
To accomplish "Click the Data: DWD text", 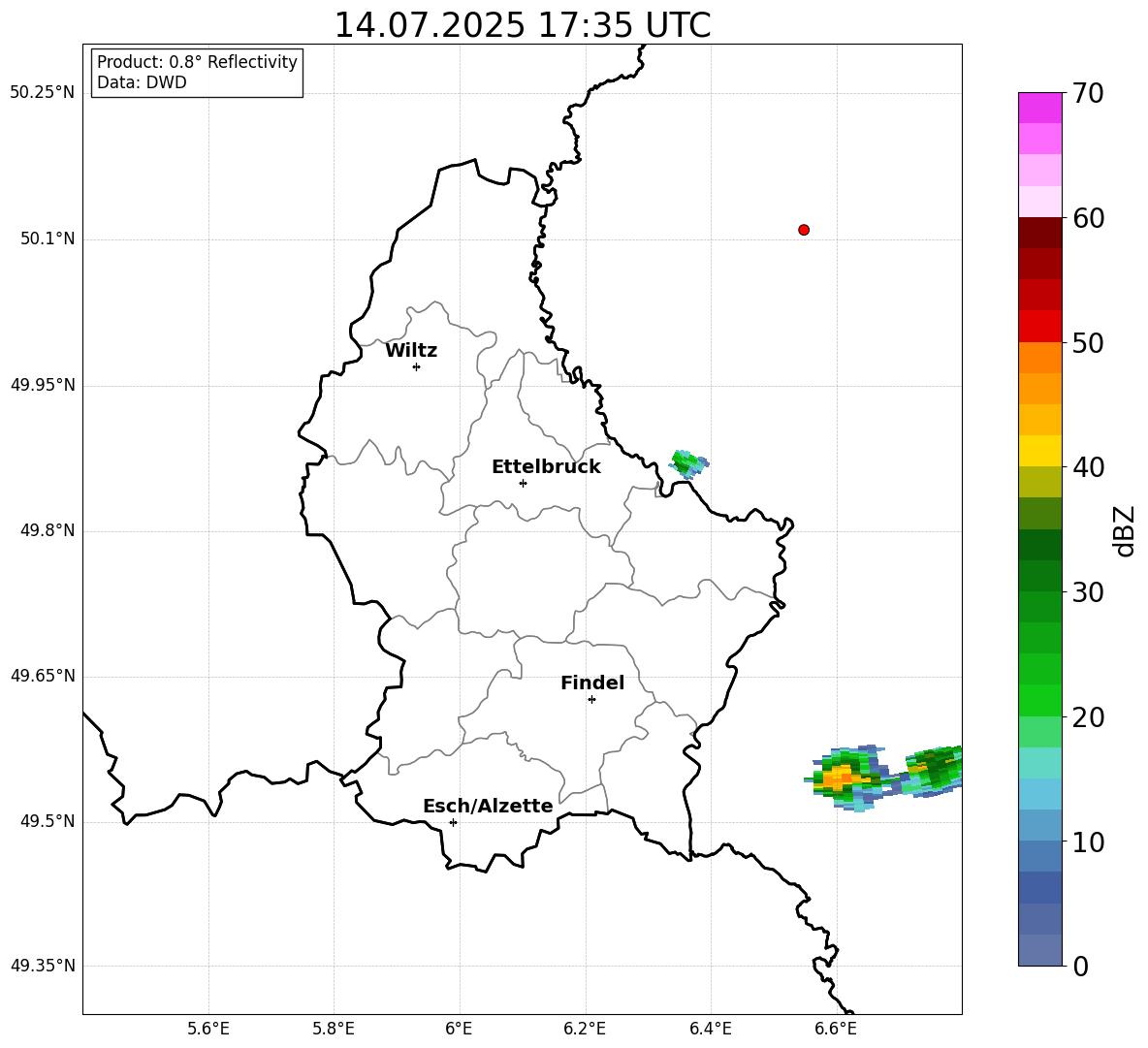I will pos(142,82).
